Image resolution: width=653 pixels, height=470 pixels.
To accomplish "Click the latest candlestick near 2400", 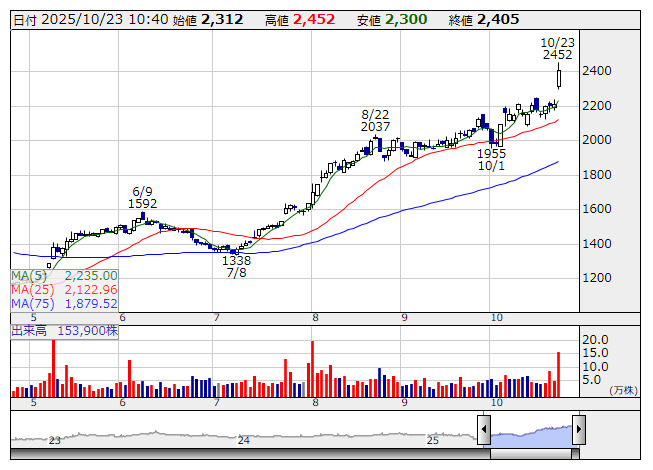I will (559, 78).
